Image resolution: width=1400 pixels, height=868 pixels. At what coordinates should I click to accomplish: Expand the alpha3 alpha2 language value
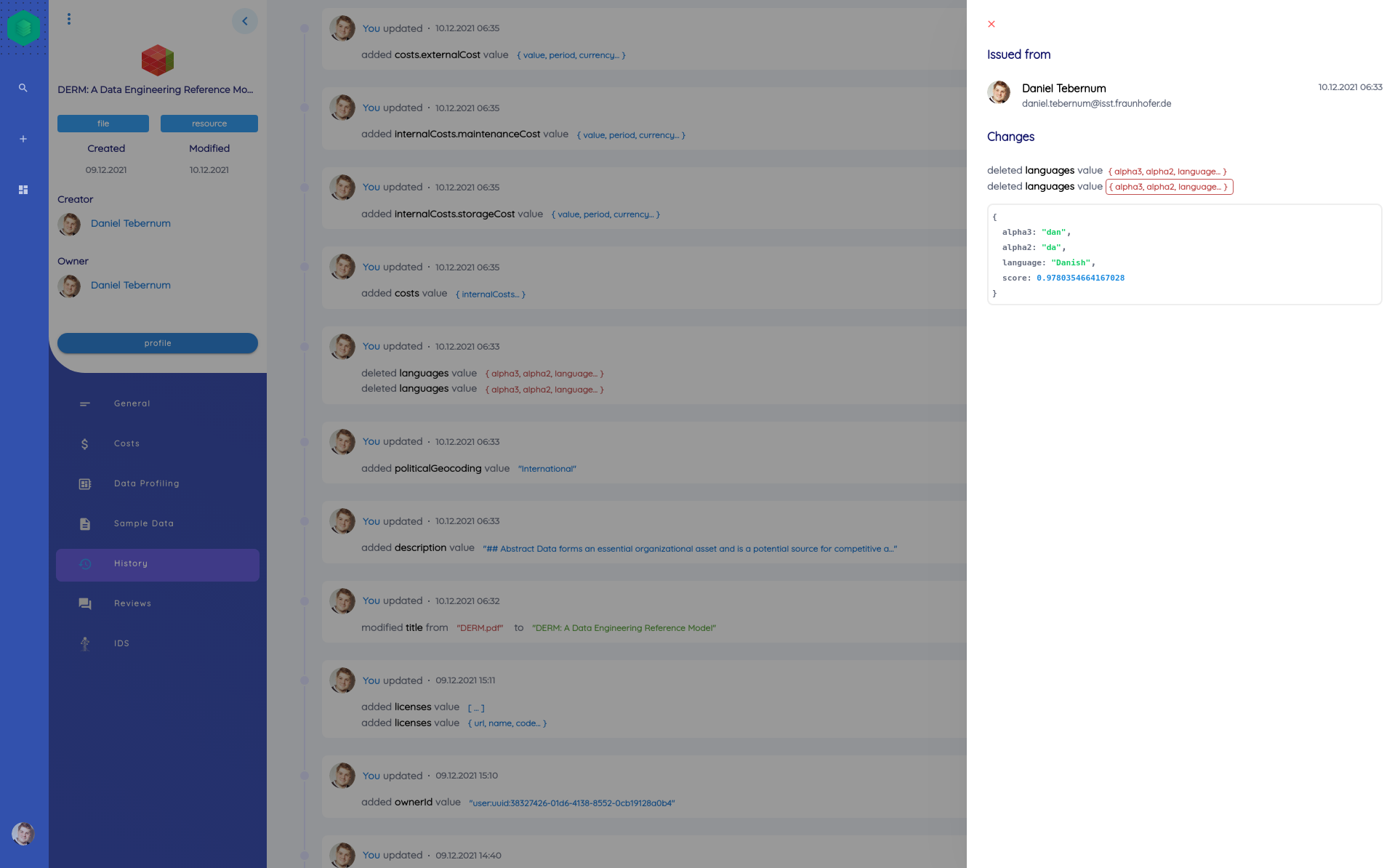tap(1167, 170)
